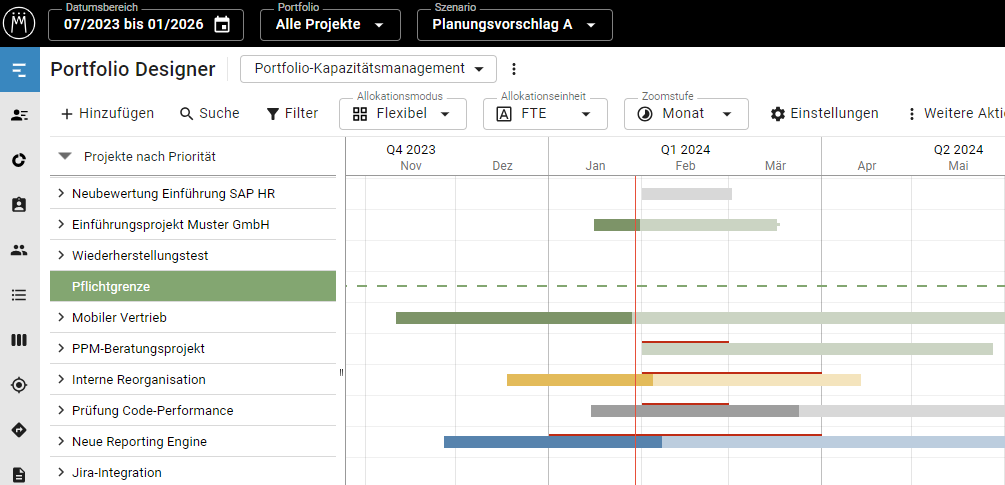Click the Portfolio Designer title
The height and width of the screenshot is (485, 1005).
(x=133, y=69)
